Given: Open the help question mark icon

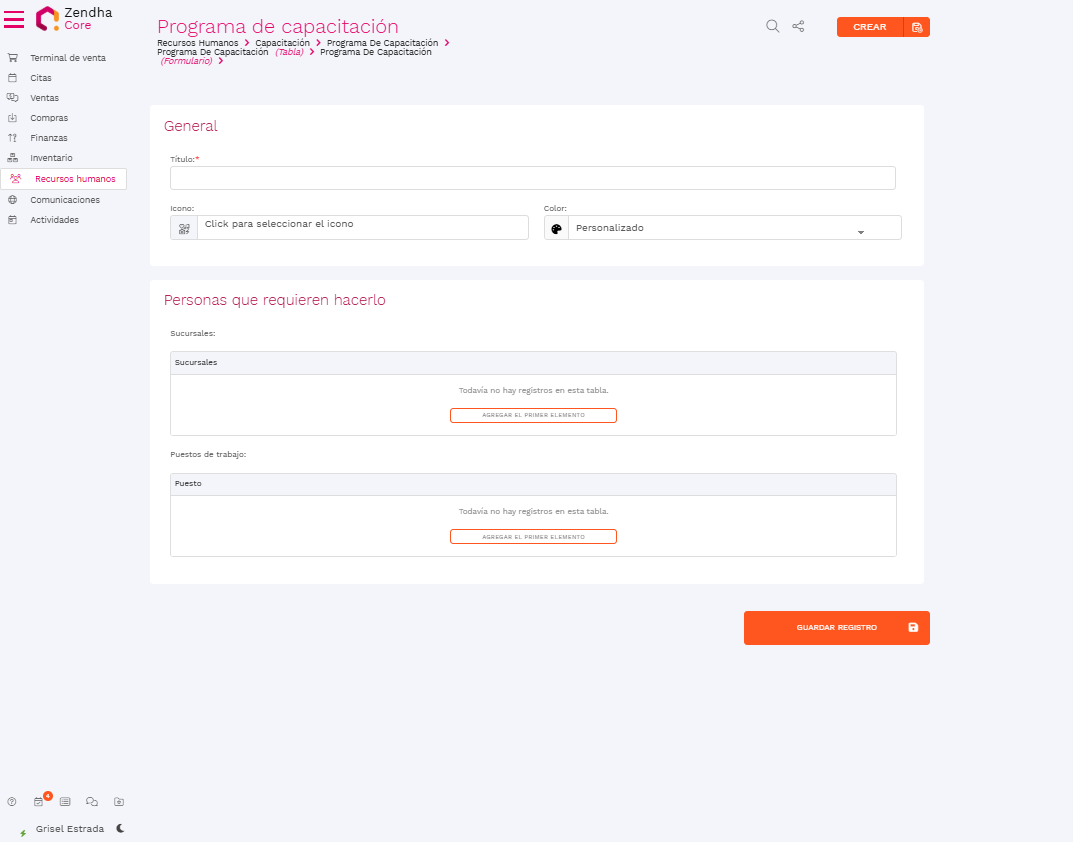Looking at the screenshot, I should [x=12, y=801].
